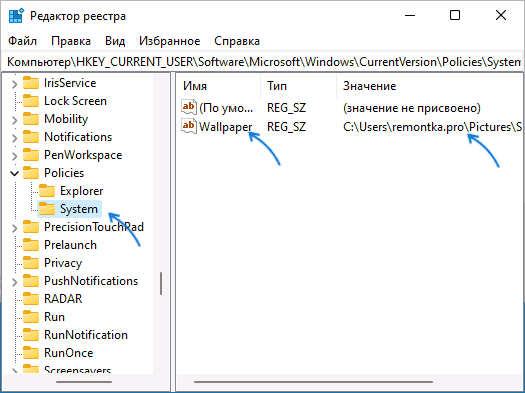Click the Registry Editor title bar icon
The width and height of the screenshot is (525, 393).
(x=16, y=16)
